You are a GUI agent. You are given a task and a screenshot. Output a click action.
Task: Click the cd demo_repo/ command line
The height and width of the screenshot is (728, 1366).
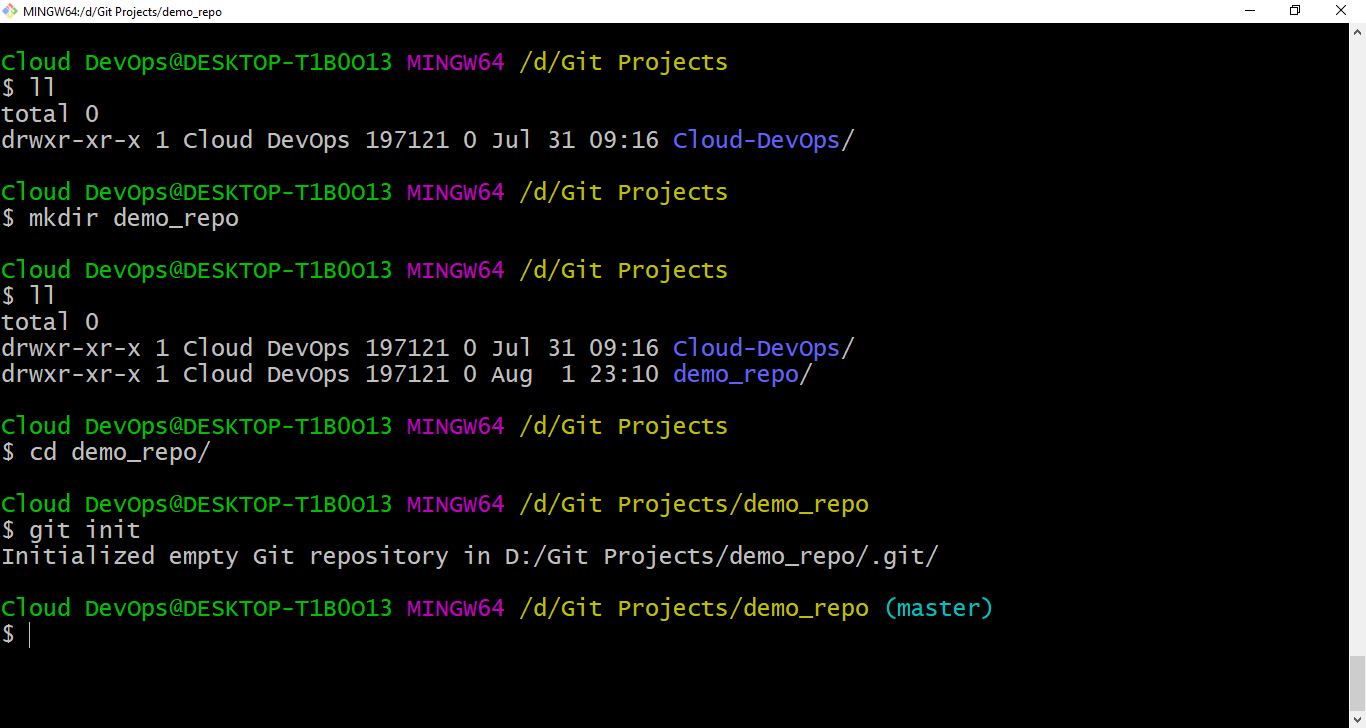coord(120,451)
